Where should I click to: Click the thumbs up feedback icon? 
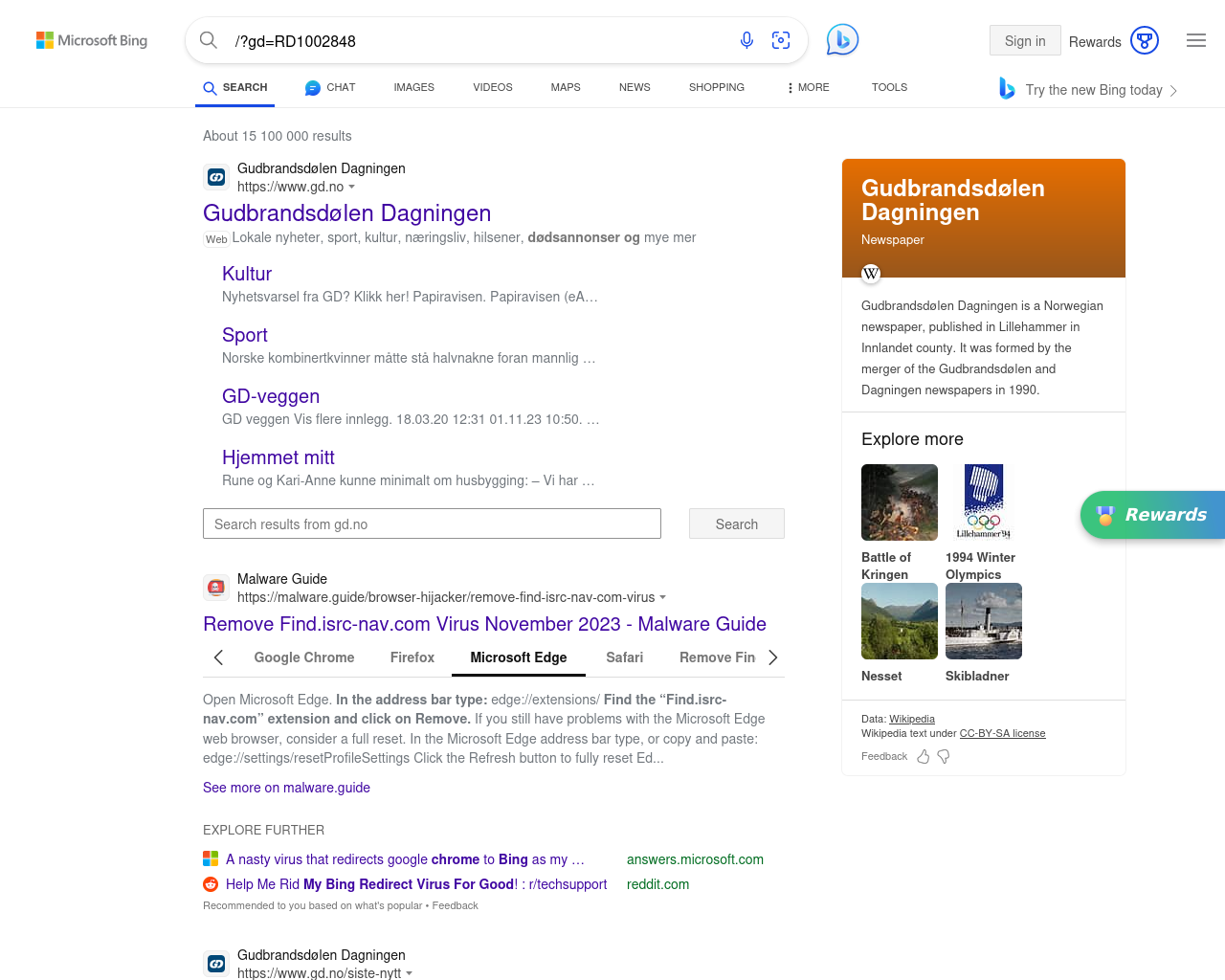924,756
